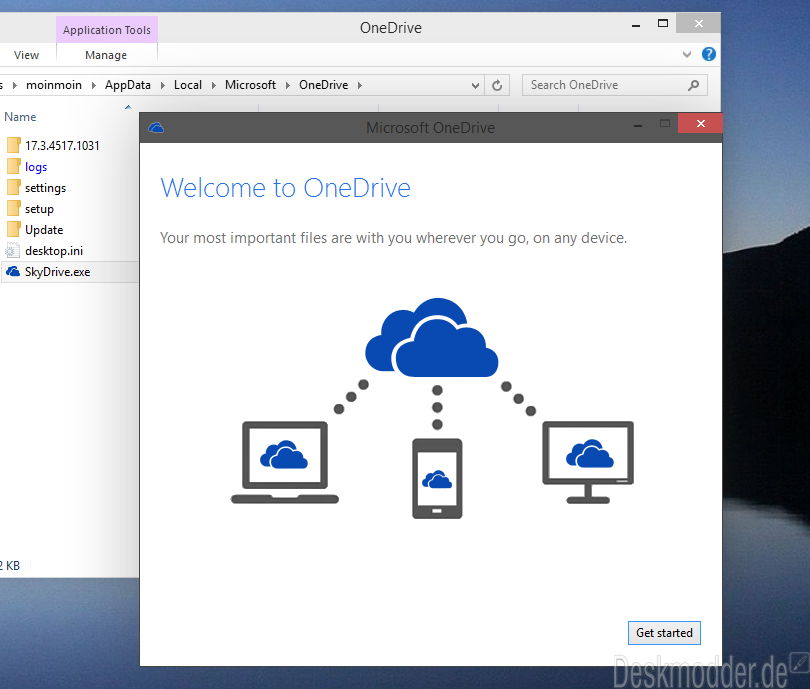Navigate to Local in address bar
The image size is (810, 689).
[x=188, y=85]
